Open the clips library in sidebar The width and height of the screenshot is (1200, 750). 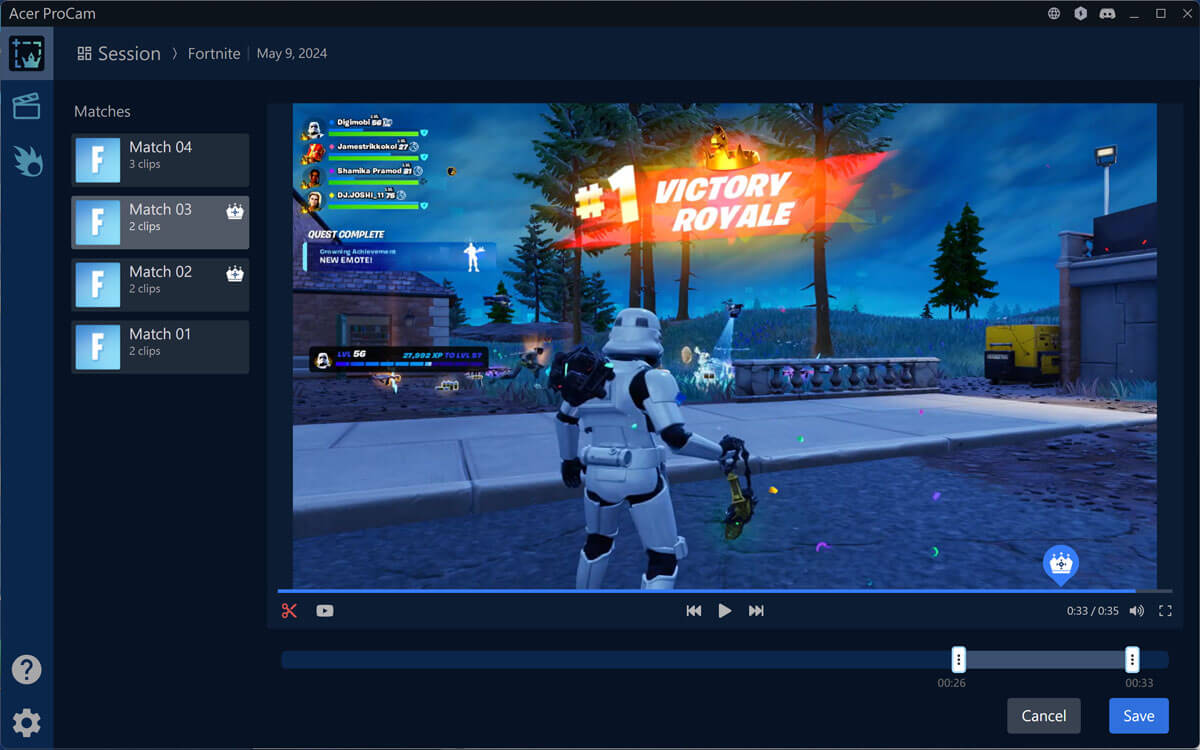(26, 106)
